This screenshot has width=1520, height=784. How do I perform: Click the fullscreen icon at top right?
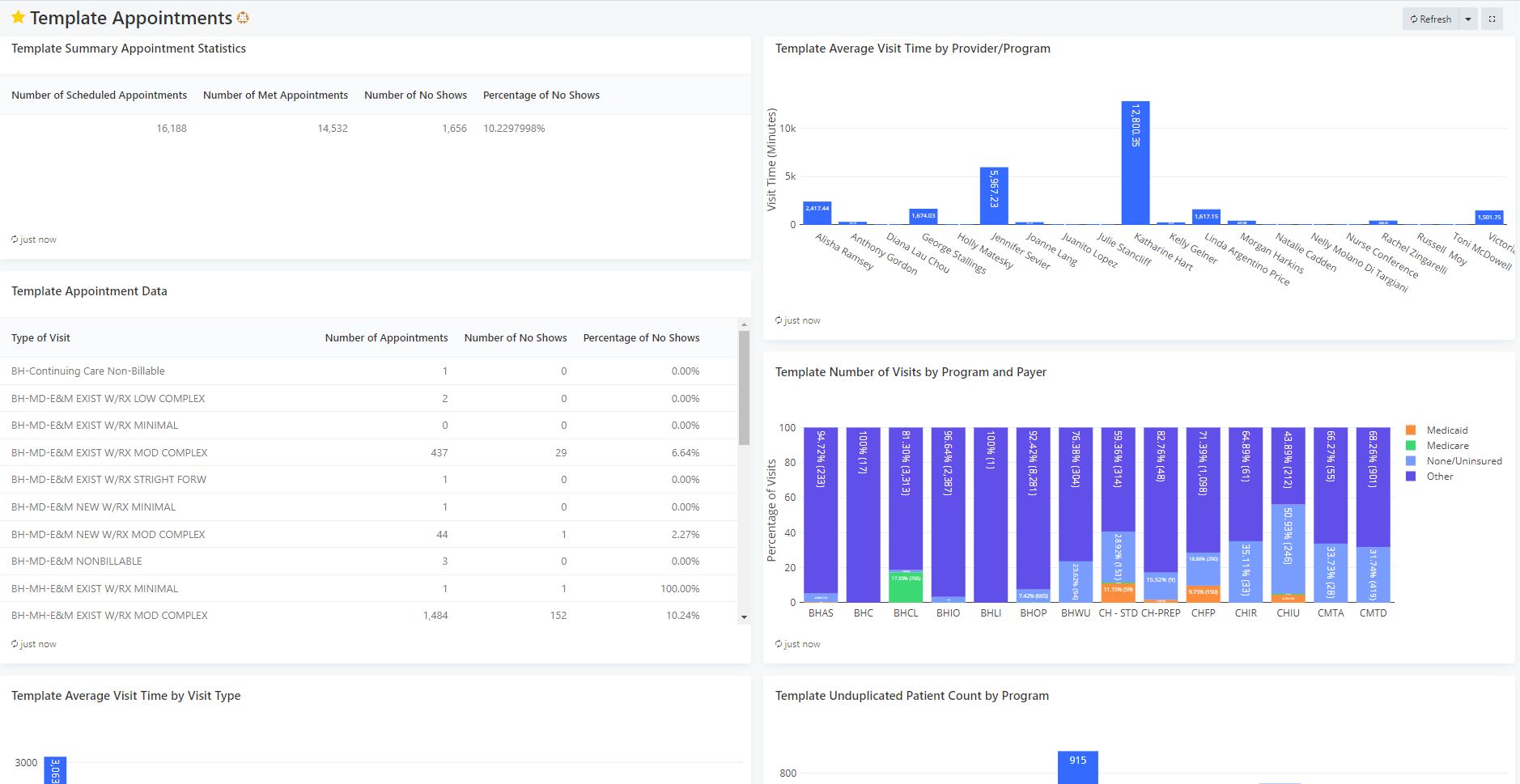(x=1492, y=19)
